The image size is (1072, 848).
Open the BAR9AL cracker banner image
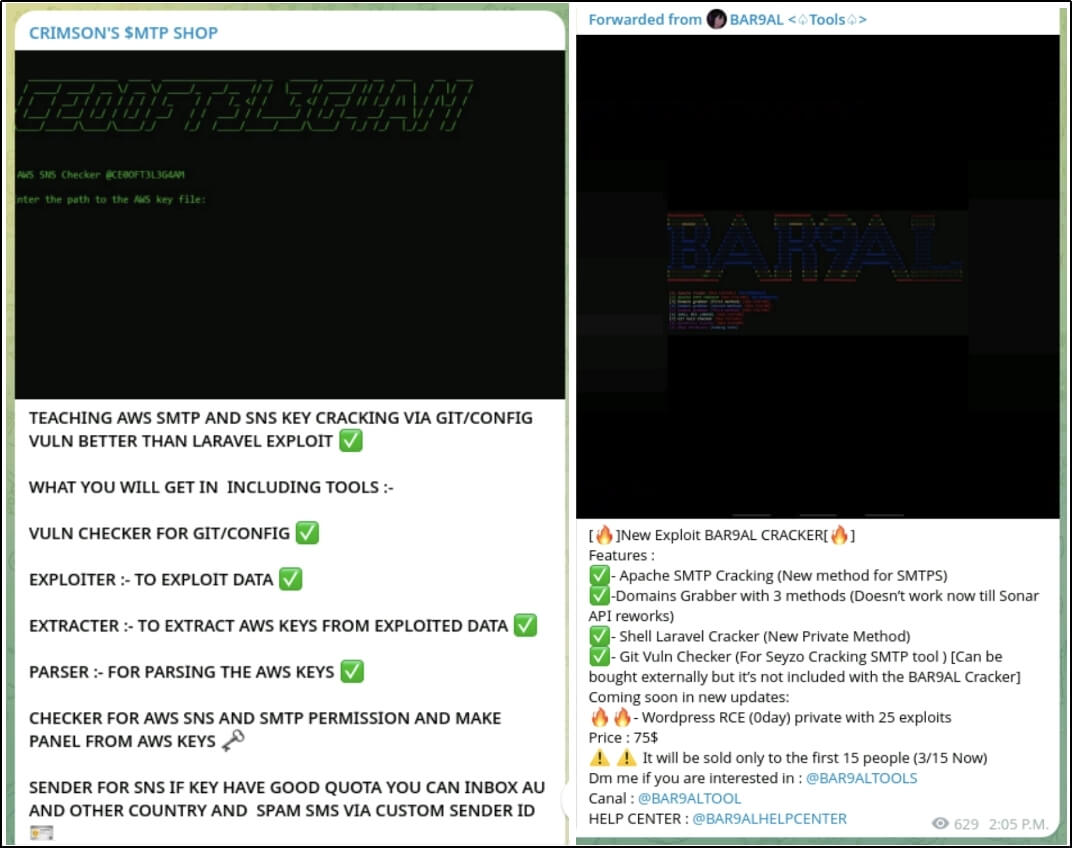(x=818, y=276)
